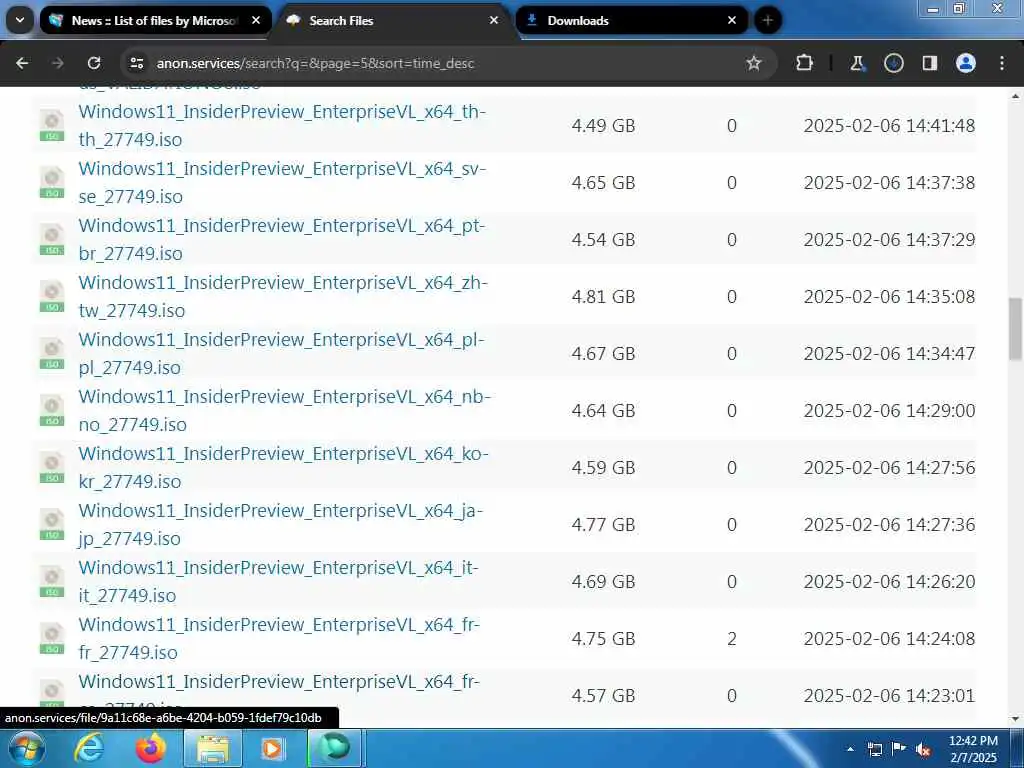Click ISO file icon for nb-no row

tap(52, 410)
